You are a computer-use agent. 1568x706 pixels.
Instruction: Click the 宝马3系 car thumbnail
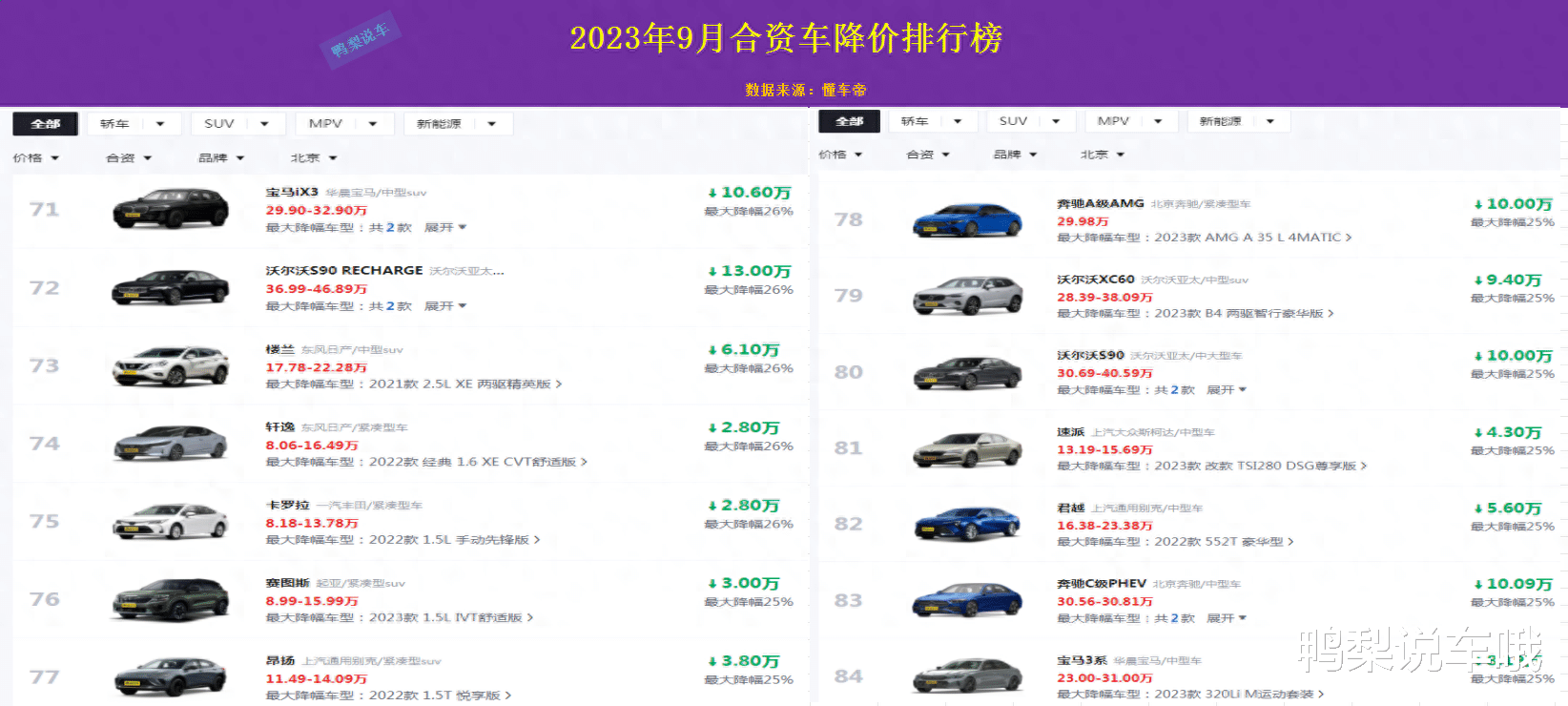968,677
